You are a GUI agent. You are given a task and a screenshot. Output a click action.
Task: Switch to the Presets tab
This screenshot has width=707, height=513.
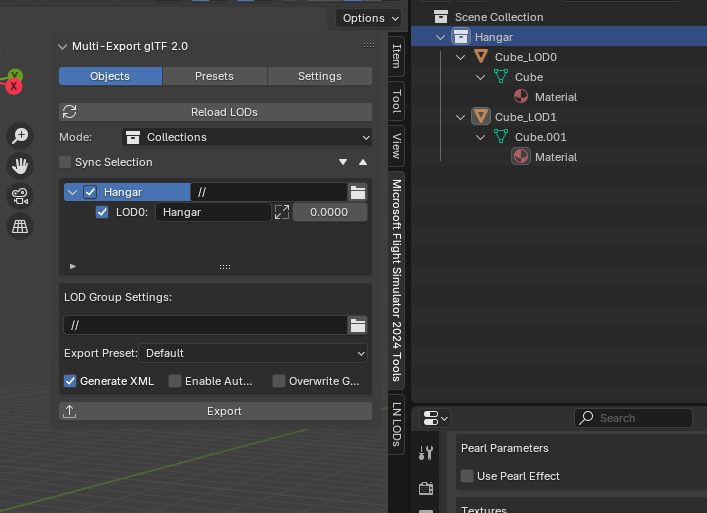click(214, 76)
